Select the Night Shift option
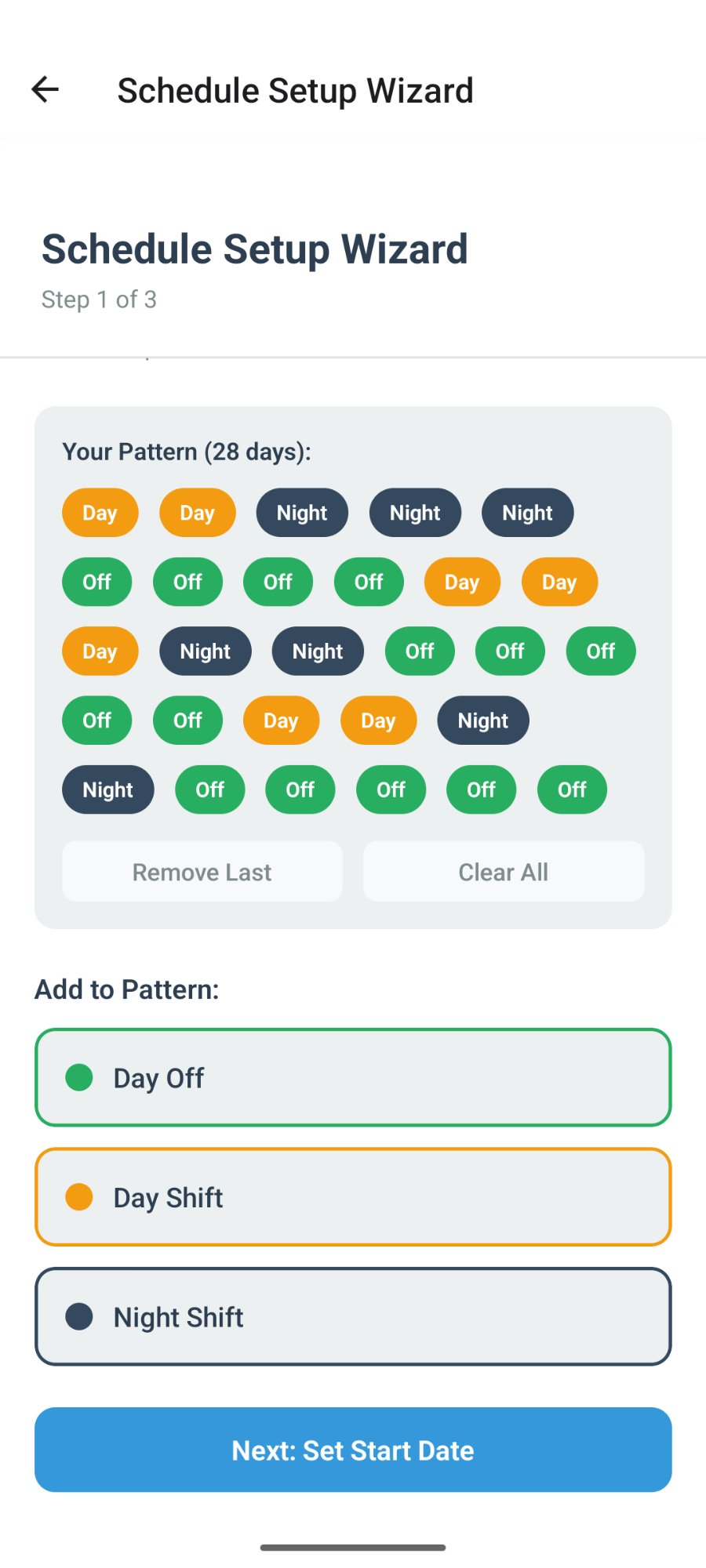The height and width of the screenshot is (1568, 706). click(x=353, y=1317)
